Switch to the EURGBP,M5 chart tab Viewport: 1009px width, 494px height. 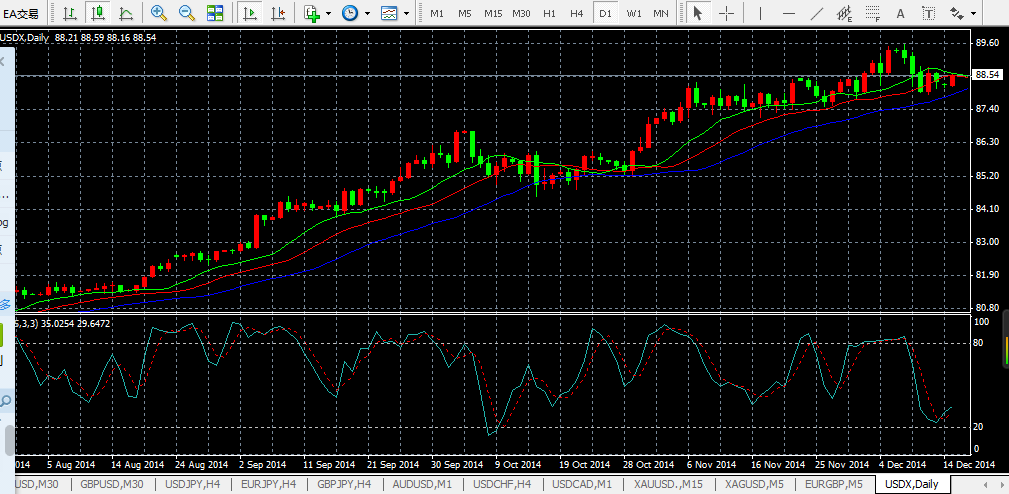834,484
